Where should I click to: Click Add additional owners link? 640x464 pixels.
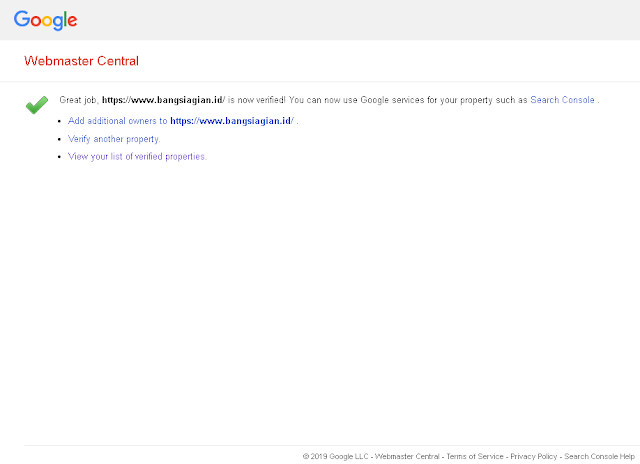181,121
